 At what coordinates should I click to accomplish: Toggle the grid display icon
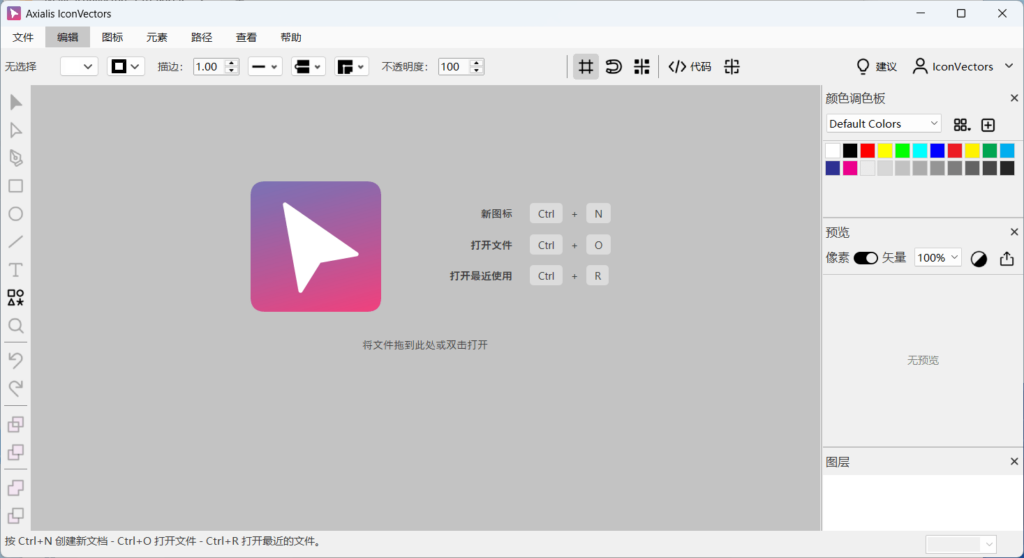click(586, 67)
